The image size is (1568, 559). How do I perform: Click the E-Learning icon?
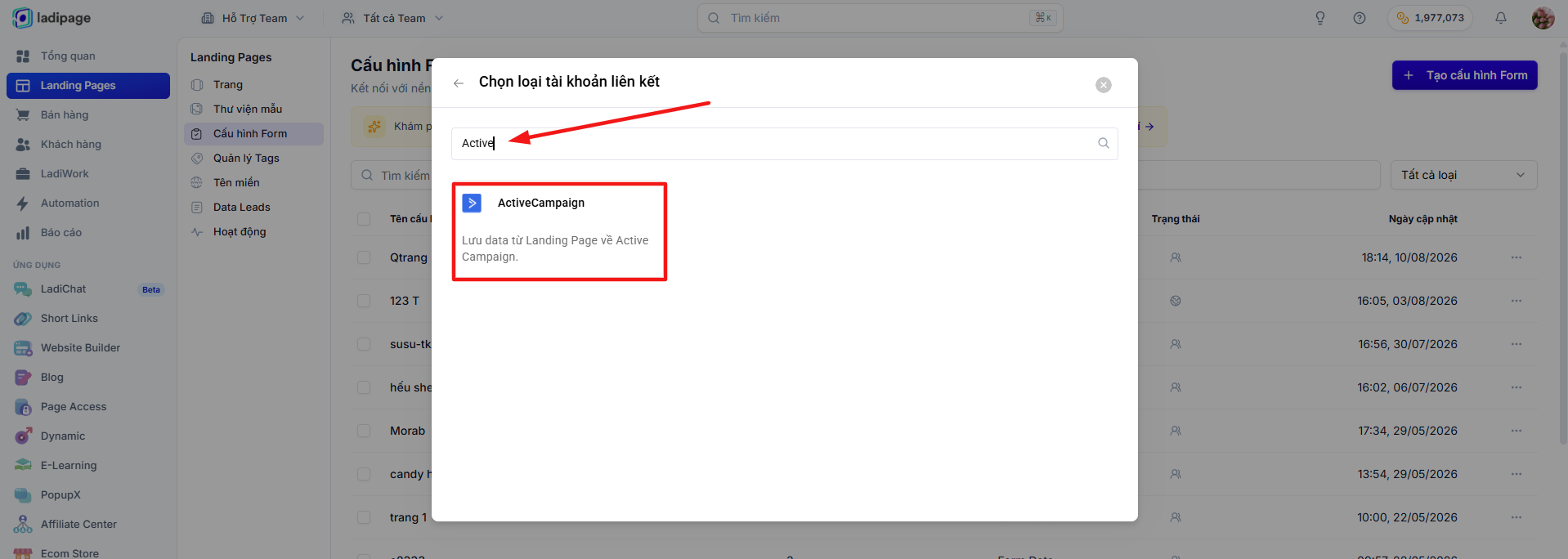(23, 466)
